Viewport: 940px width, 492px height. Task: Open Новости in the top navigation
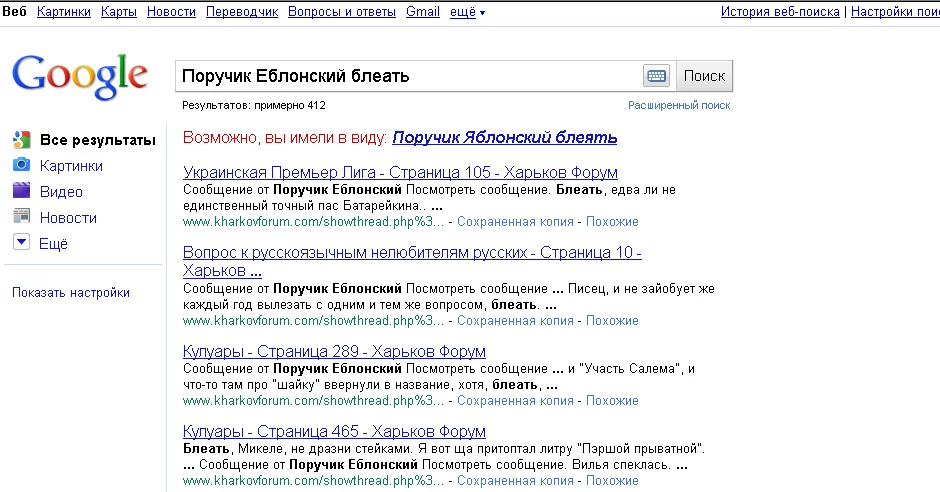click(171, 11)
